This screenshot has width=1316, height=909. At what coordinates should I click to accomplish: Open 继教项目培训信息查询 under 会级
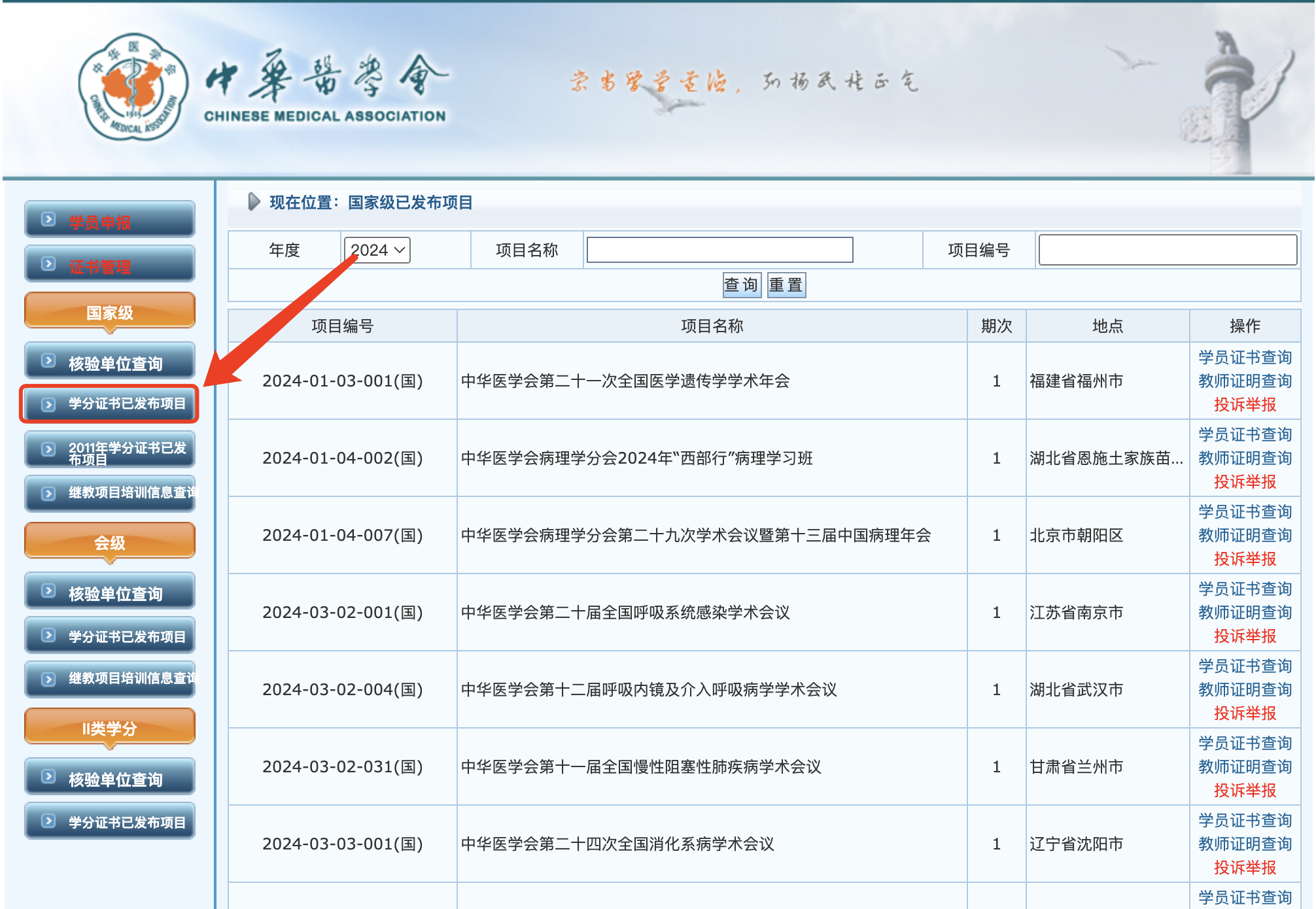coord(110,679)
